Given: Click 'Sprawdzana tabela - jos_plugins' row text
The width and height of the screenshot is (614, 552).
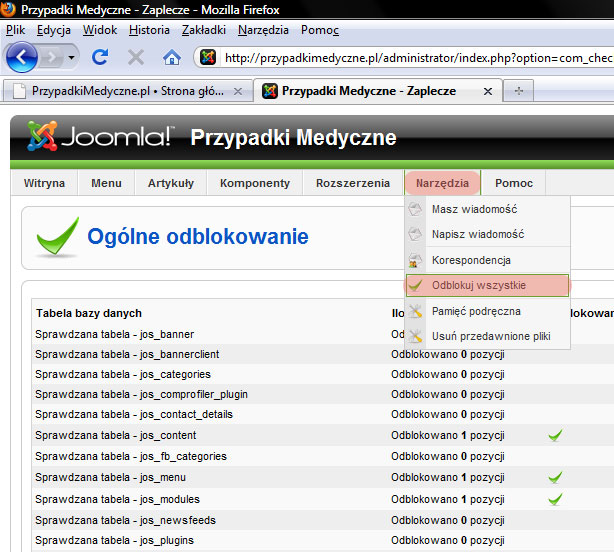Looking at the screenshot, I should click(114, 541).
